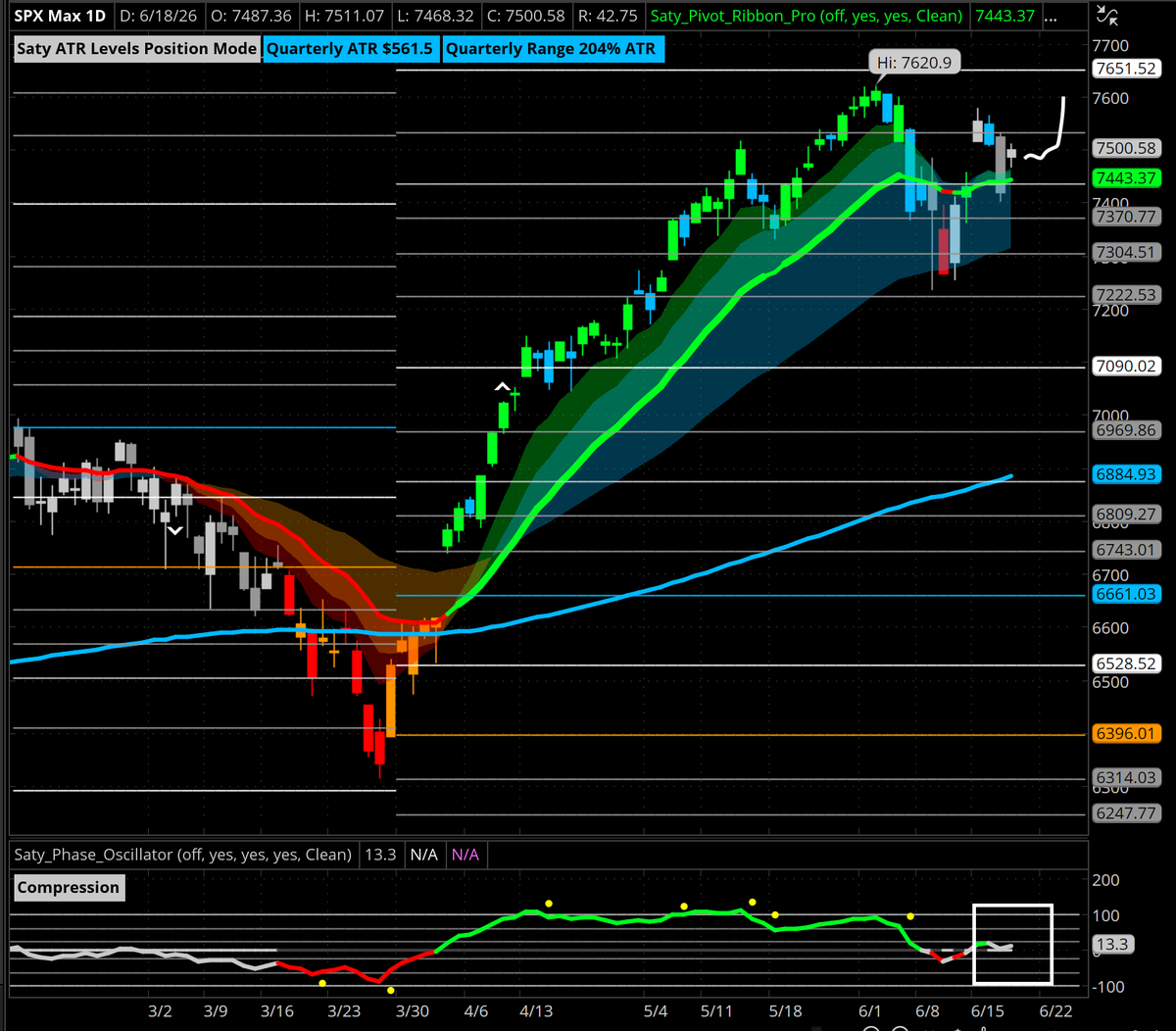
Task: Click the Quarterly Range 204% ATR label
Action: pos(554,49)
